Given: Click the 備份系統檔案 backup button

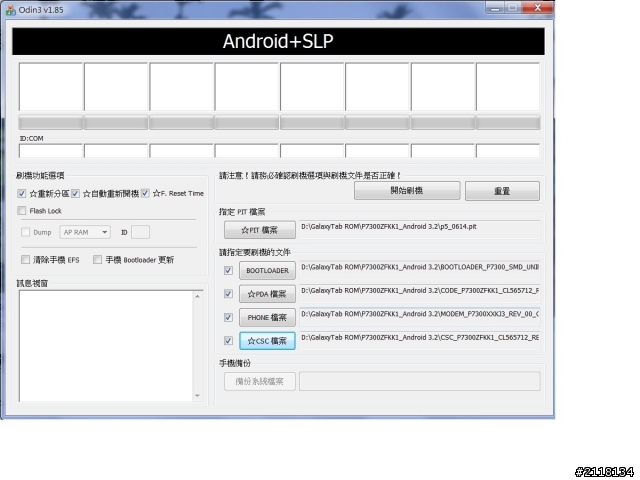Looking at the screenshot, I should click(x=260, y=381).
